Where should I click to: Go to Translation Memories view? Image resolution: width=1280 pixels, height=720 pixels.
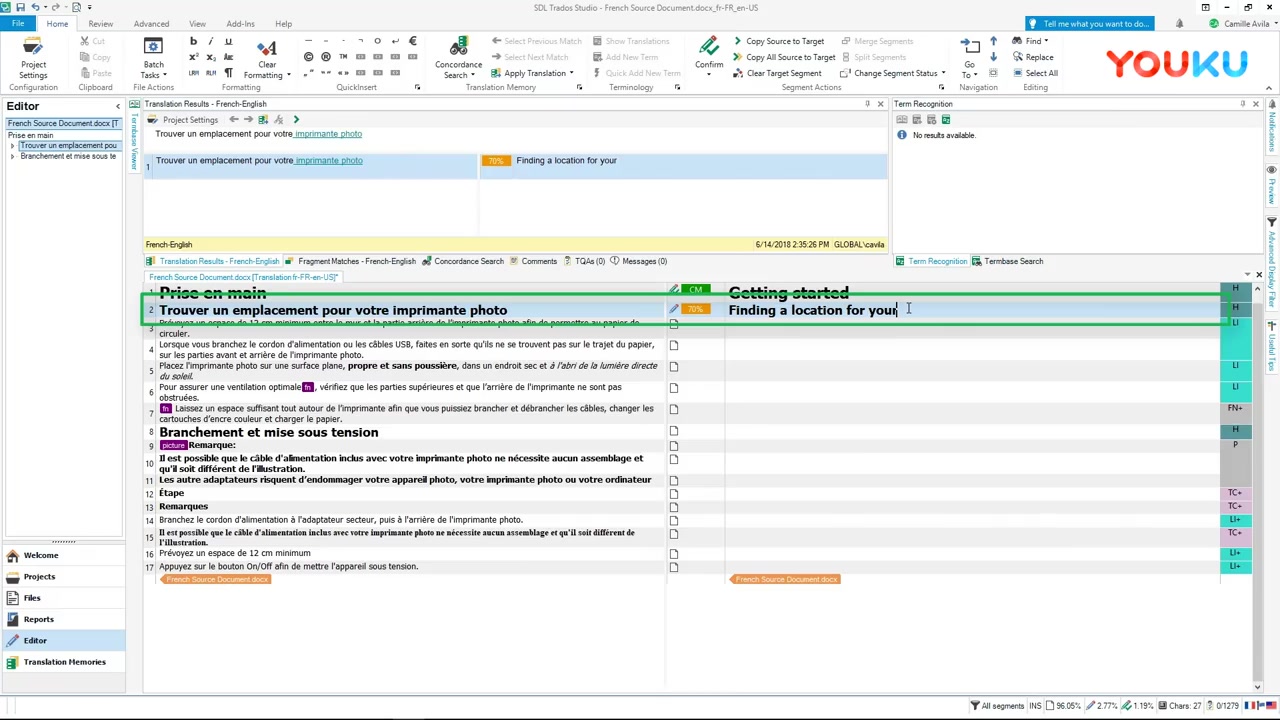[64, 661]
